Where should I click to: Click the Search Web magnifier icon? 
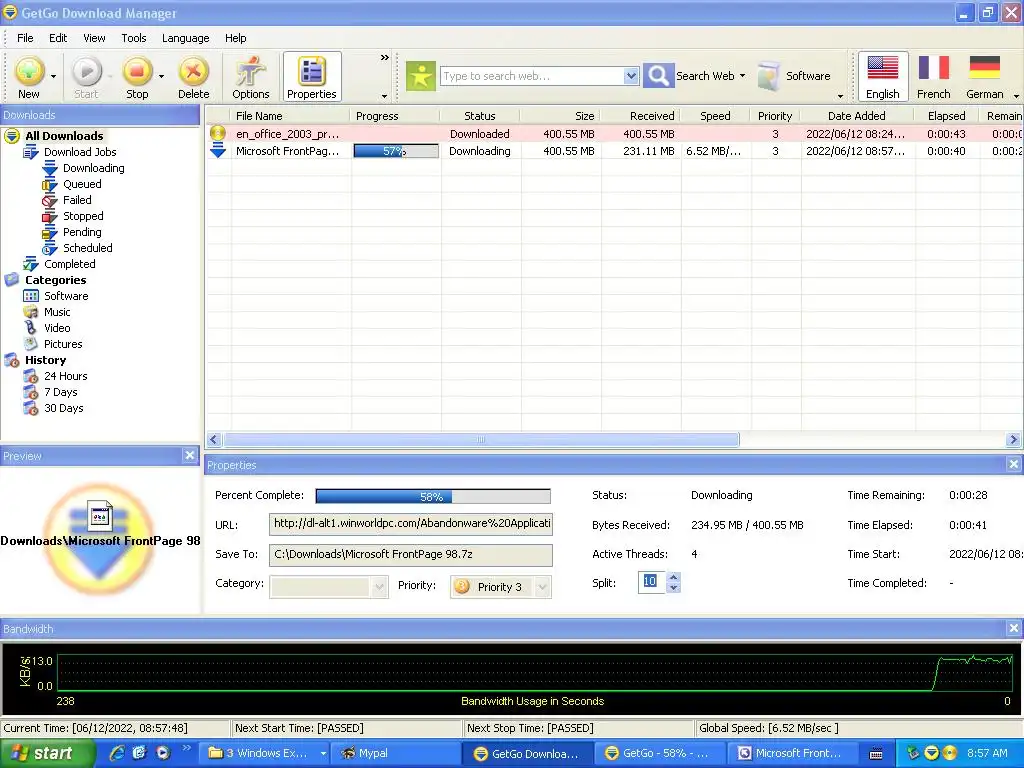pos(658,76)
